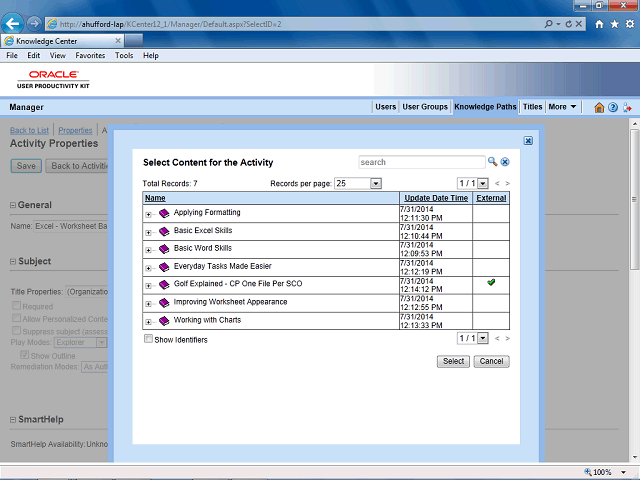Go forward with the browser forward arrow
Screen dimensions: 640x480
tap(34, 24)
